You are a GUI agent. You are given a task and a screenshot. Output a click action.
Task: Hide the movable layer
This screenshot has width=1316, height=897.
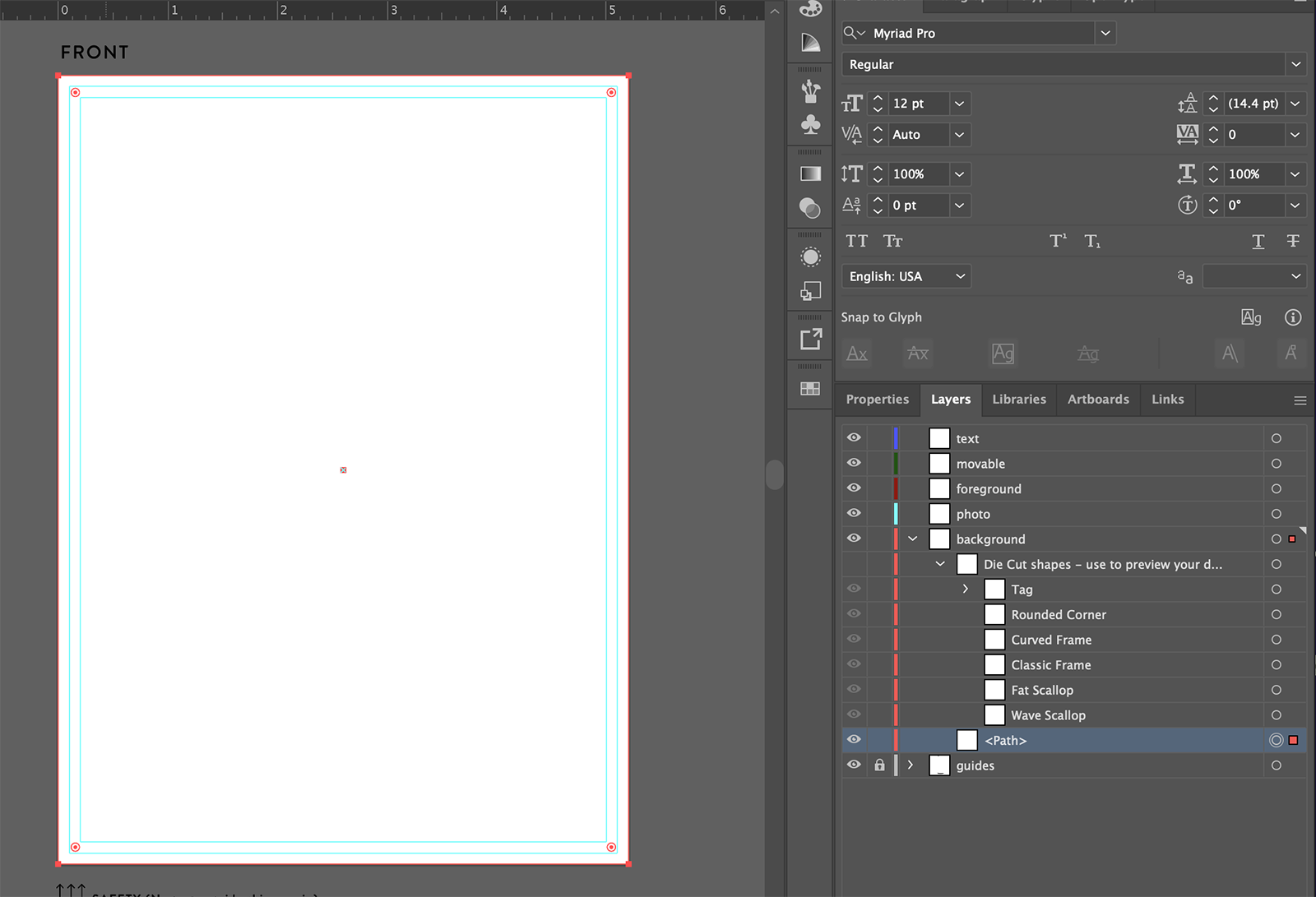click(x=854, y=463)
